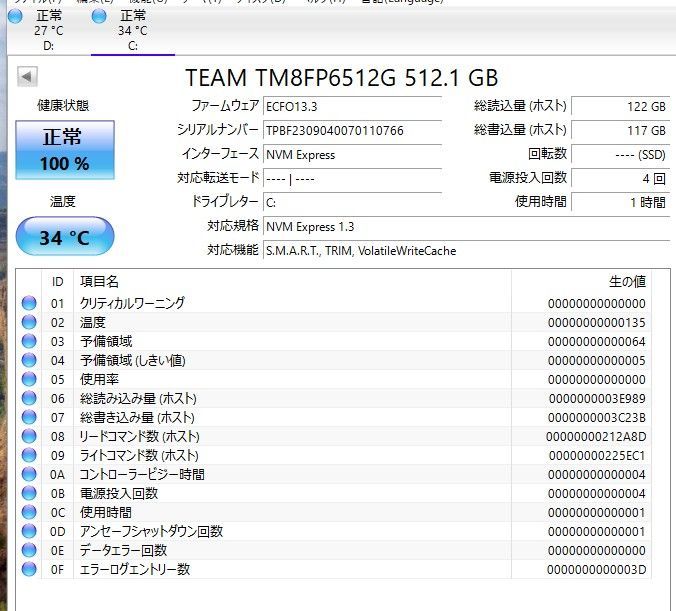Click the status orb for row 0B 電源投入回数
The image size is (676, 611).
pos(29,493)
